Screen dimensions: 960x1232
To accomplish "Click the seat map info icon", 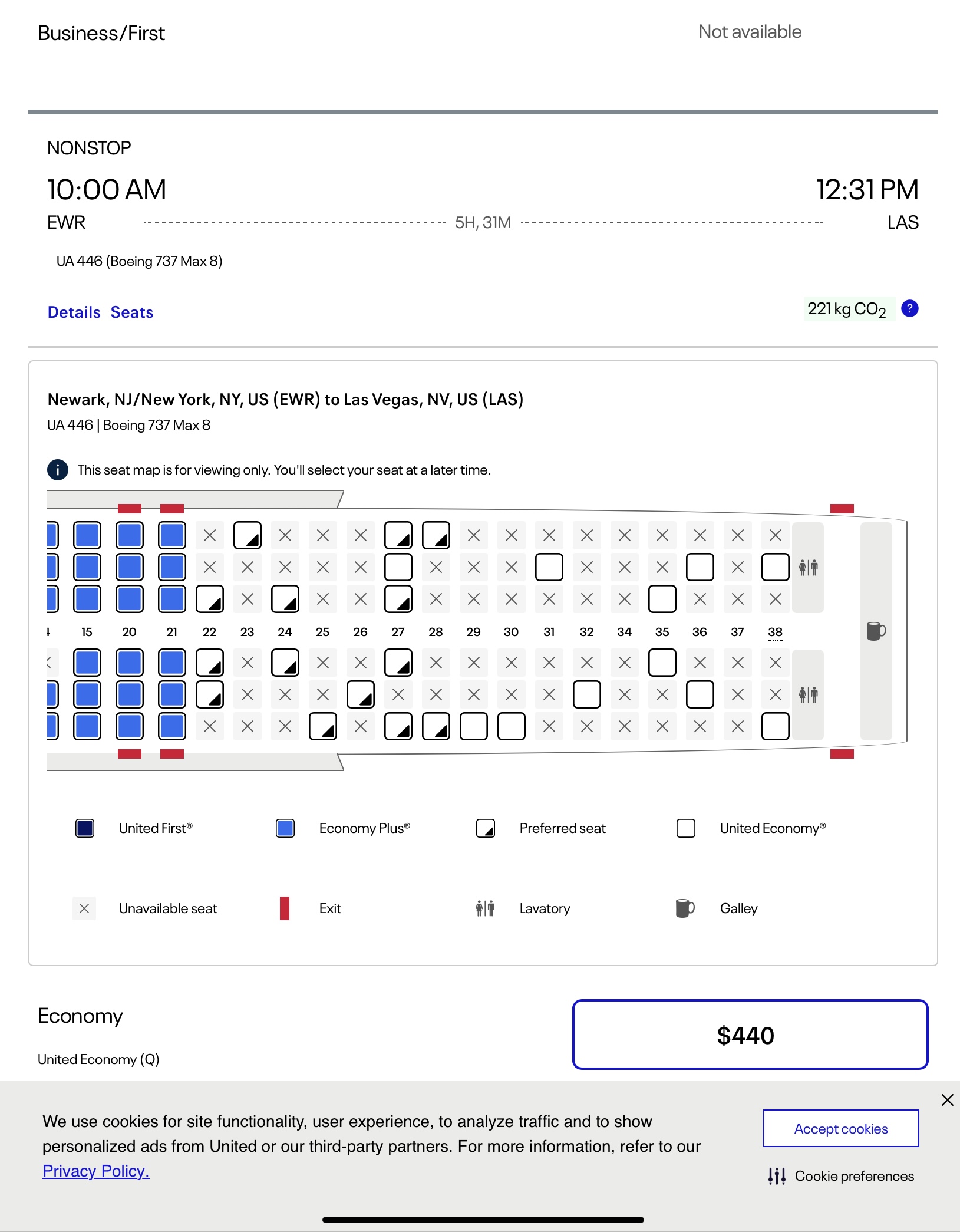I will click(x=57, y=470).
